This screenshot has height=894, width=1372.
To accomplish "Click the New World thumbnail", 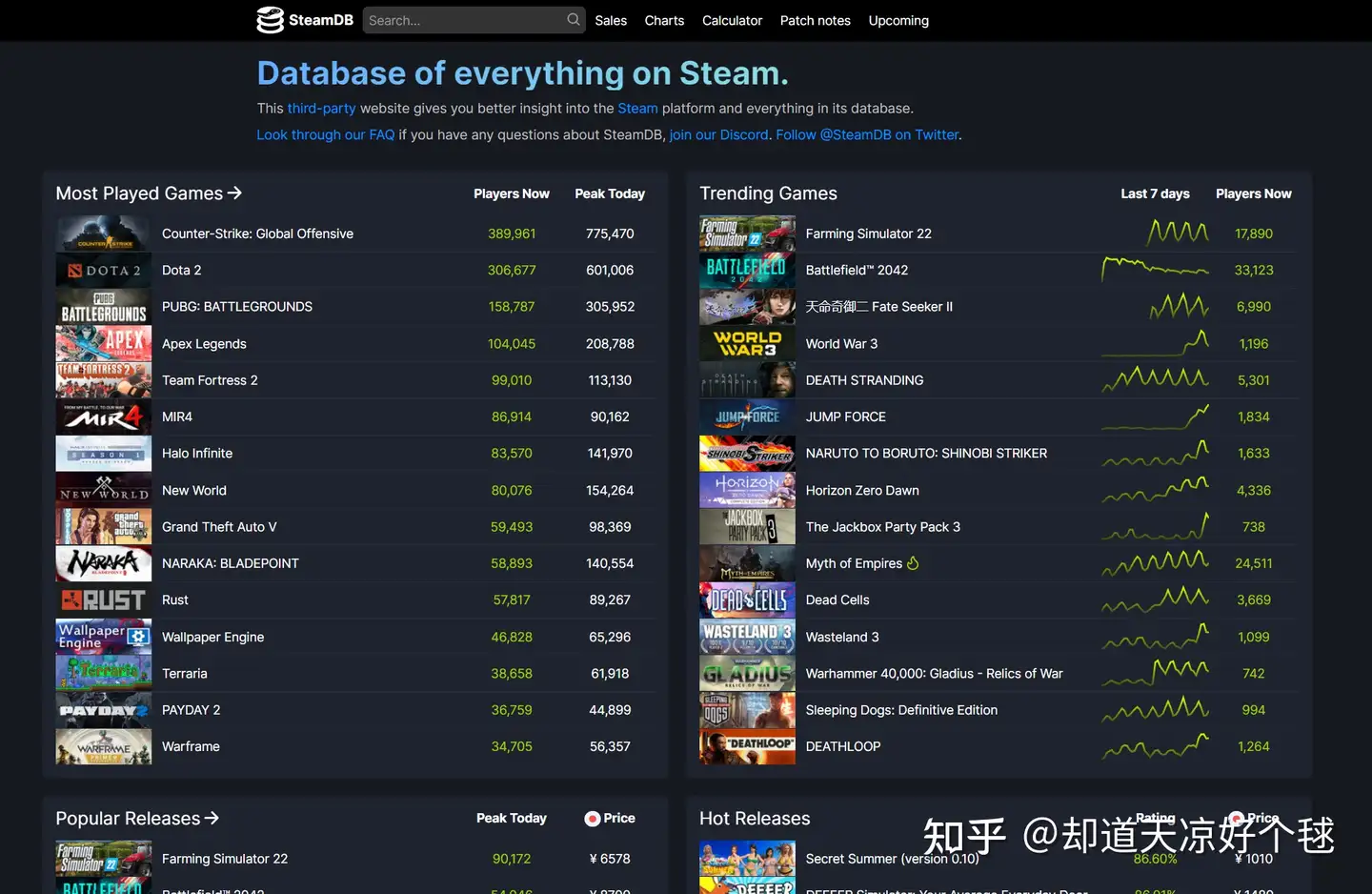I will coord(103,490).
